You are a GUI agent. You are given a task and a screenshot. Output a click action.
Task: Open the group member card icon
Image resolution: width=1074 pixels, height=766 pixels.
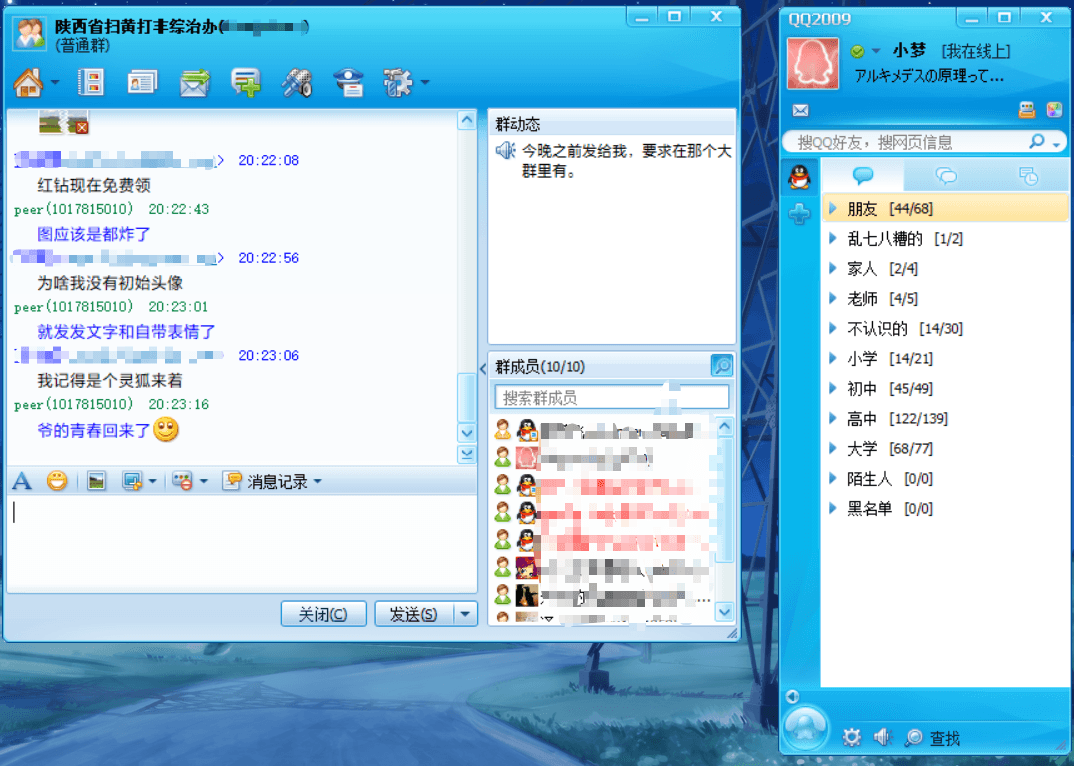(142, 83)
